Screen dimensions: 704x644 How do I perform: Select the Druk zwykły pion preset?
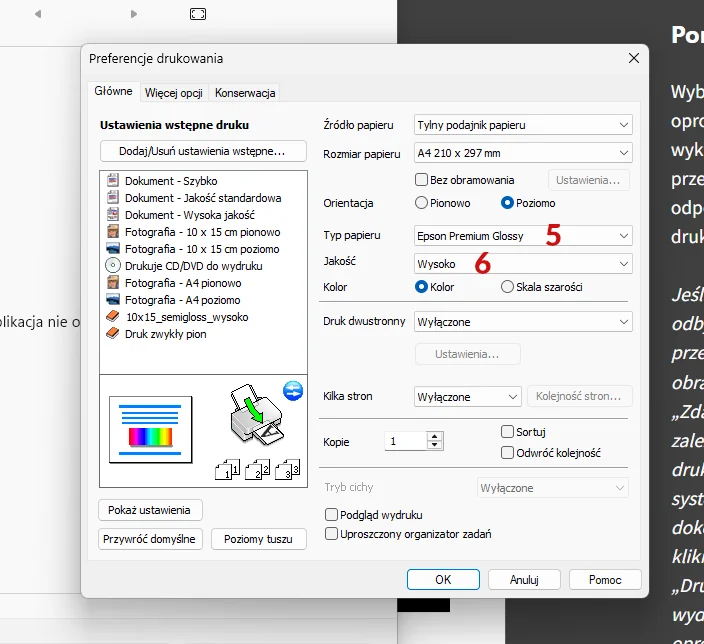pyautogui.click(x=165, y=334)
